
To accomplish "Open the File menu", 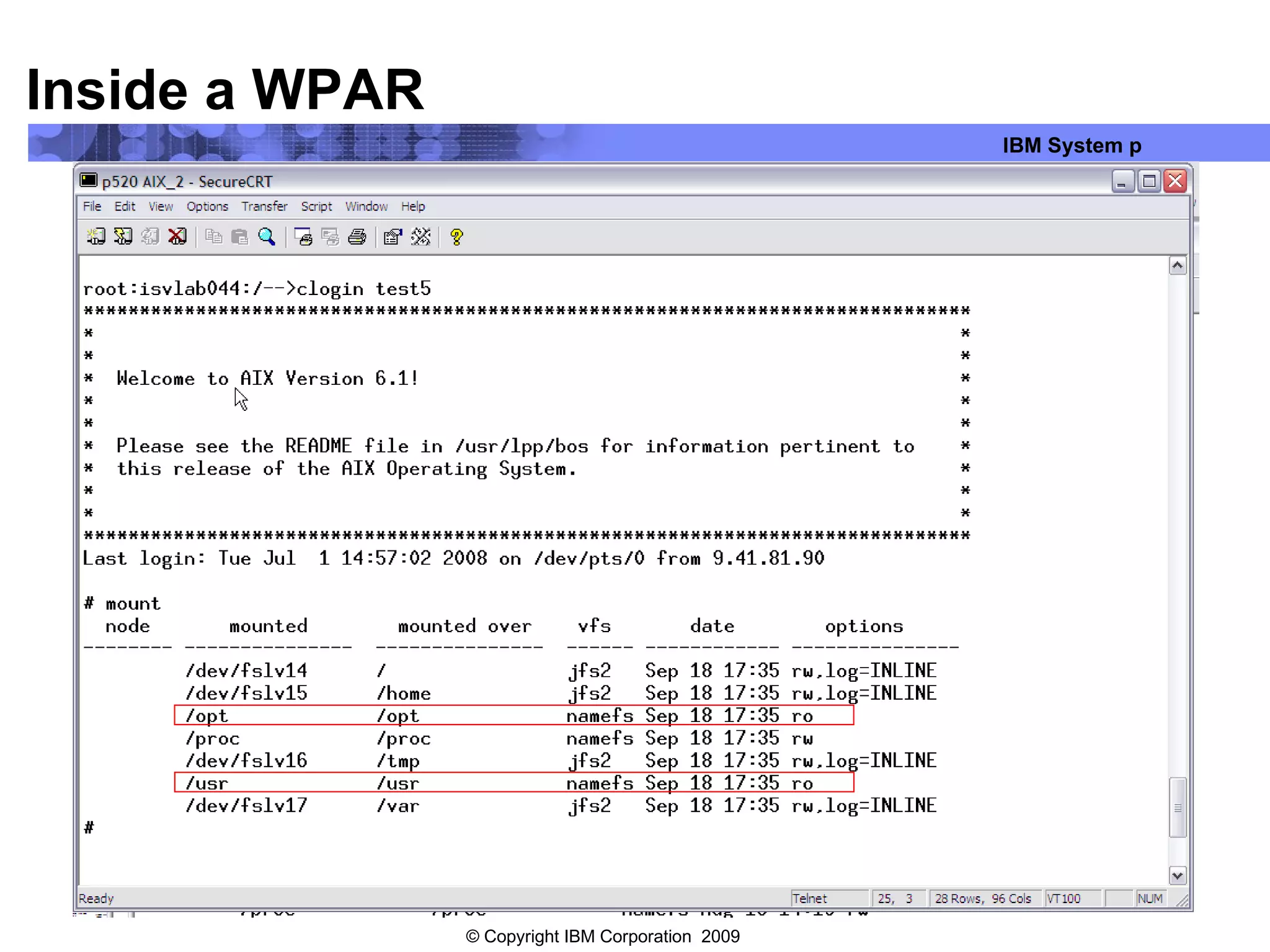I will pyautogui.click(x=92, y=206).
